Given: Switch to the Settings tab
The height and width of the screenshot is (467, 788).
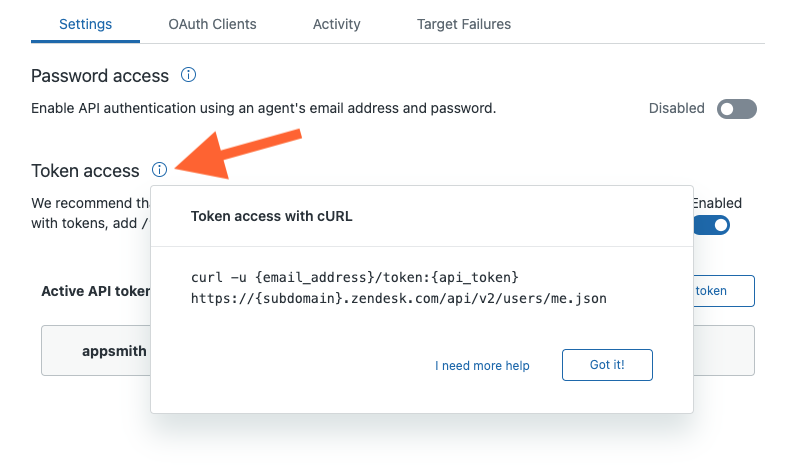Looking at the screenshot, I should (85, 24).
